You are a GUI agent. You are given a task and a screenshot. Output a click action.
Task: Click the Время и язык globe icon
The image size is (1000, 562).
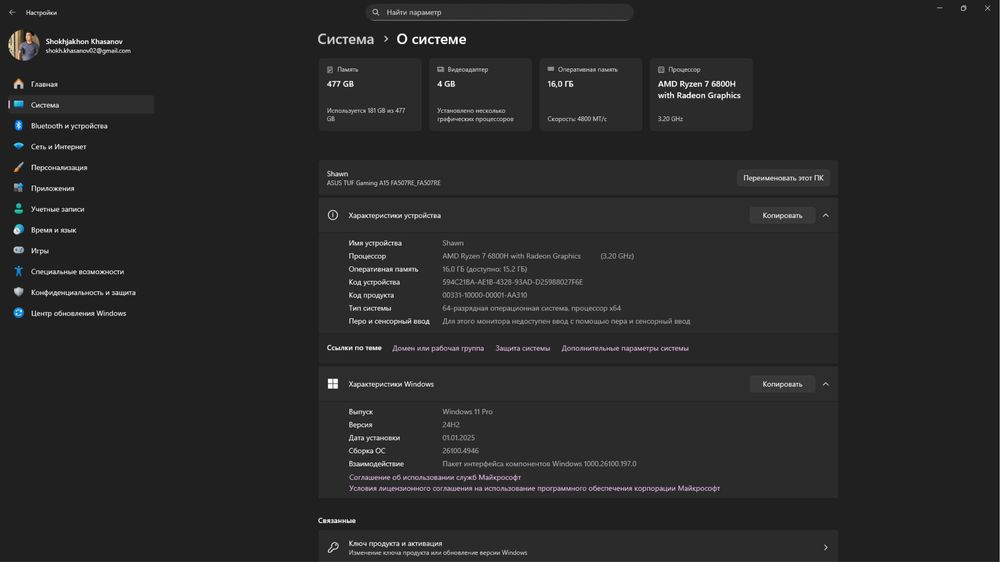[18, 230]
